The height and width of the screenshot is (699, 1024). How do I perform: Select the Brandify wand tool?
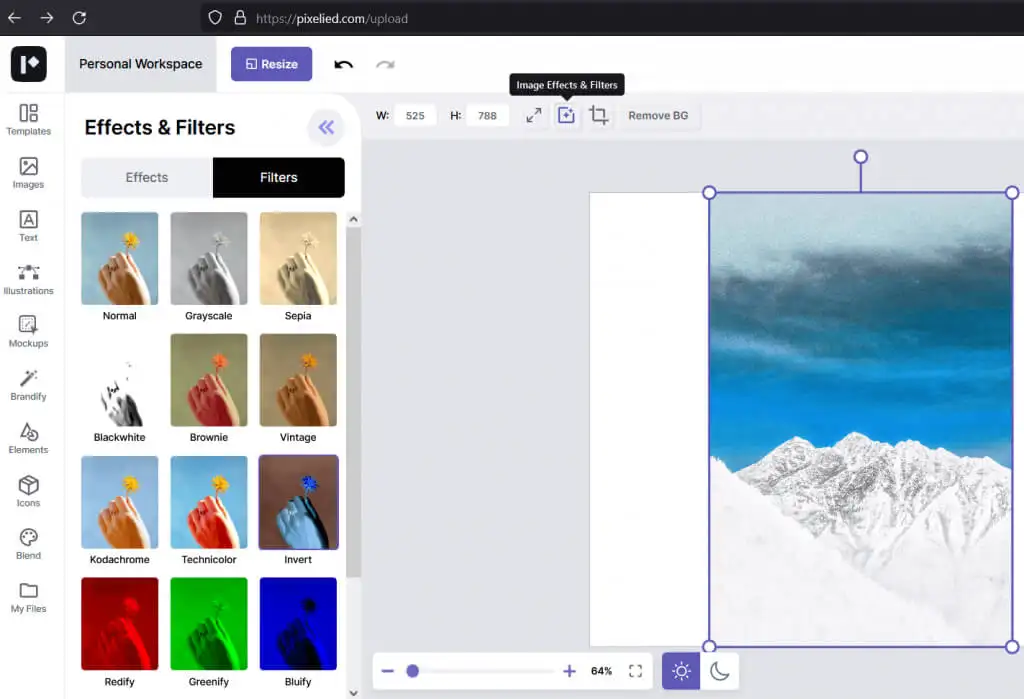[x=28, y=384]
